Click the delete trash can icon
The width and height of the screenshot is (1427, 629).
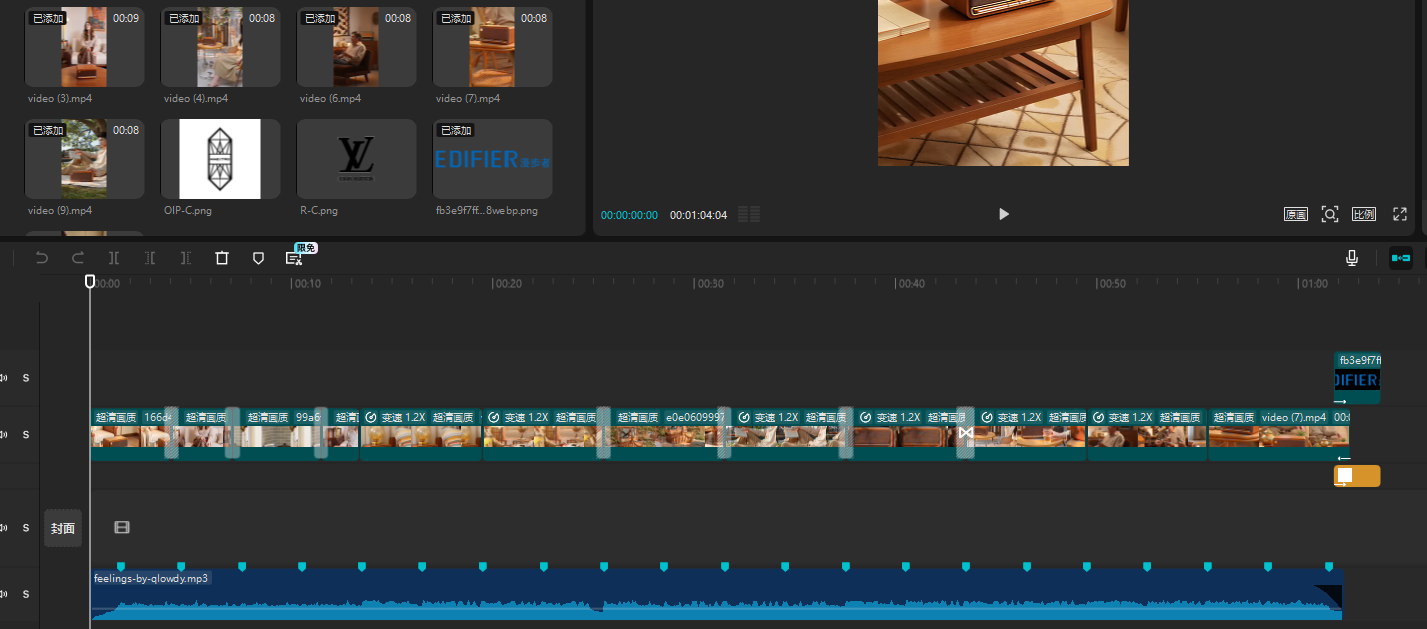(222, 258)
